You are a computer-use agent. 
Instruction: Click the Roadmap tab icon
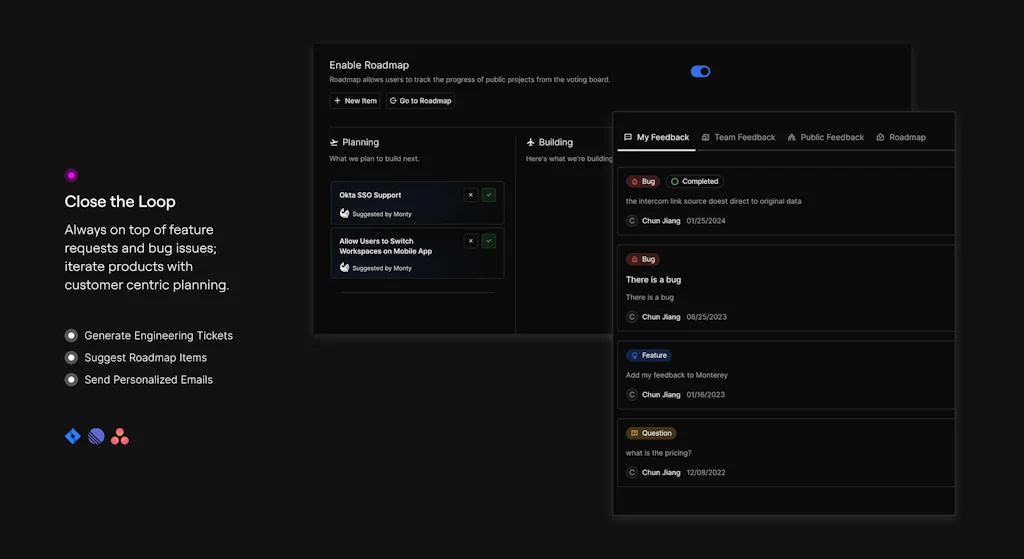pos(880,137)
